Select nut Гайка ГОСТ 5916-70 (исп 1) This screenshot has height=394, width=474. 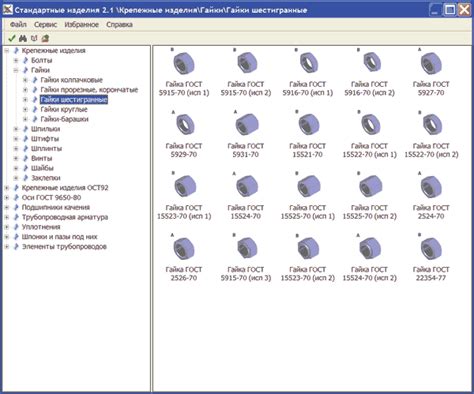308,72
